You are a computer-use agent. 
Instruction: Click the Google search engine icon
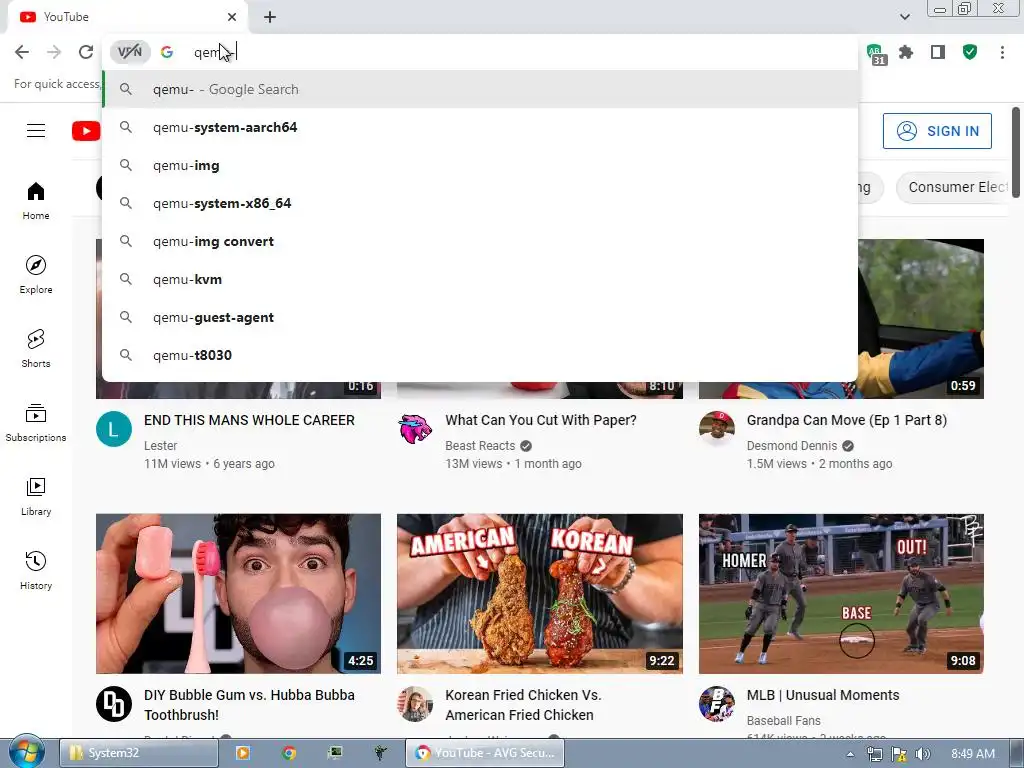167,52
